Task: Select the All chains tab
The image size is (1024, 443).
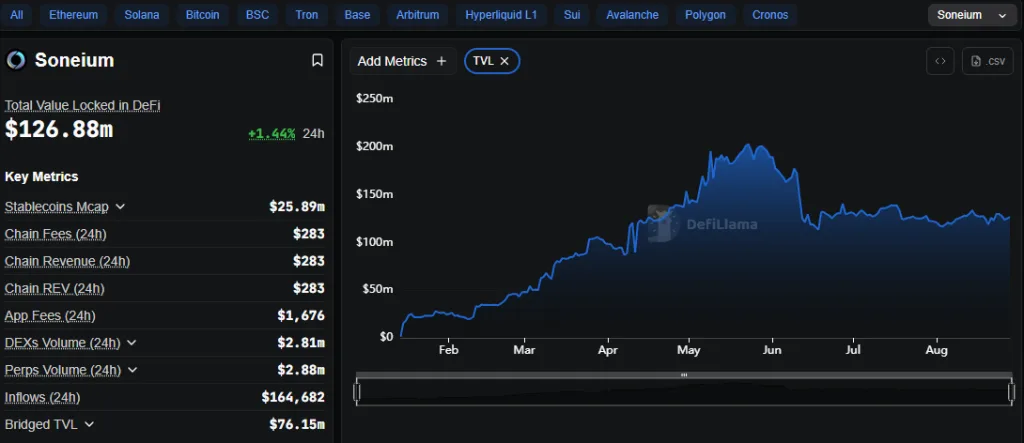Action: point(17,14)
